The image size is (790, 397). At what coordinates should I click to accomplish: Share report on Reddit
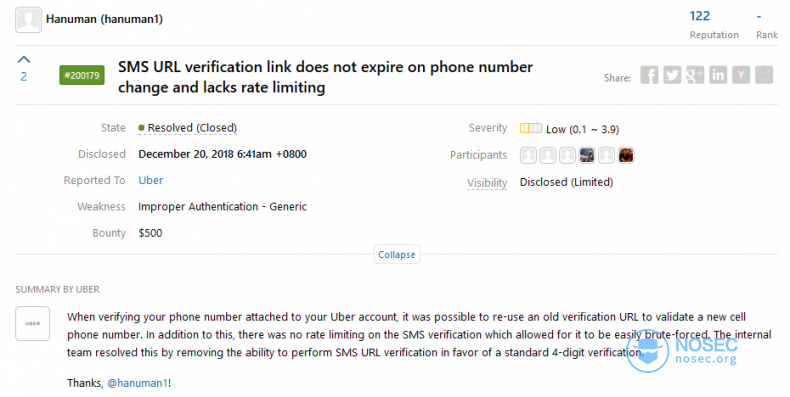pos(764,75)
